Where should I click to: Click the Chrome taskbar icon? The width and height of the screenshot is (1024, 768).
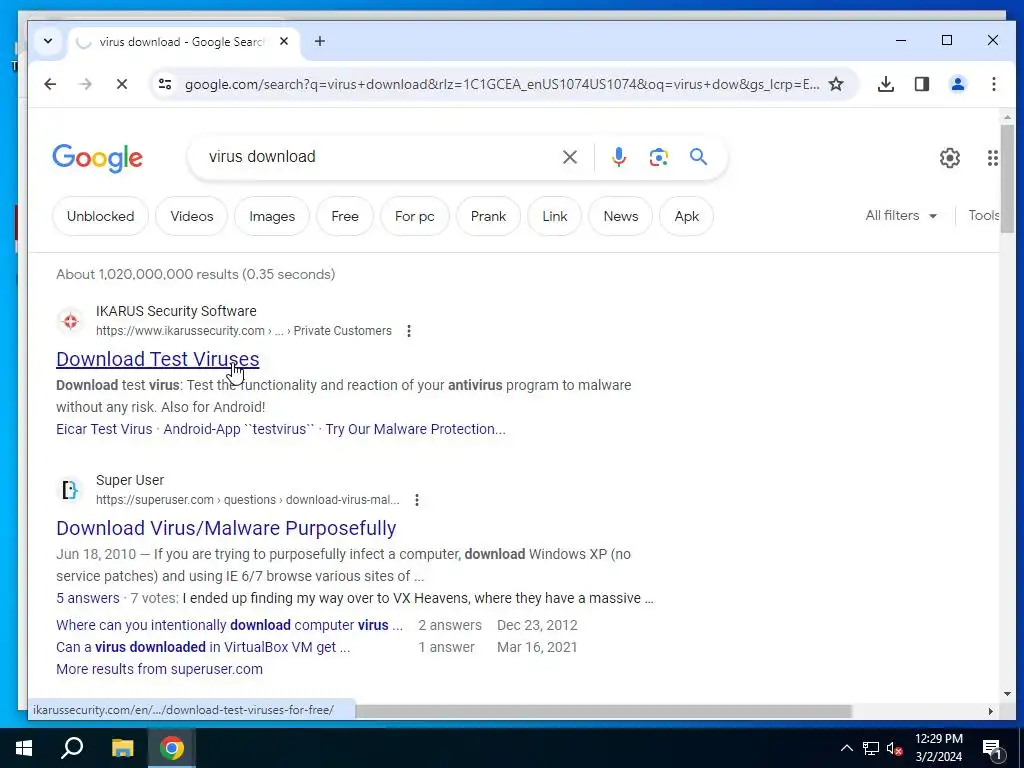click(172, 748)
